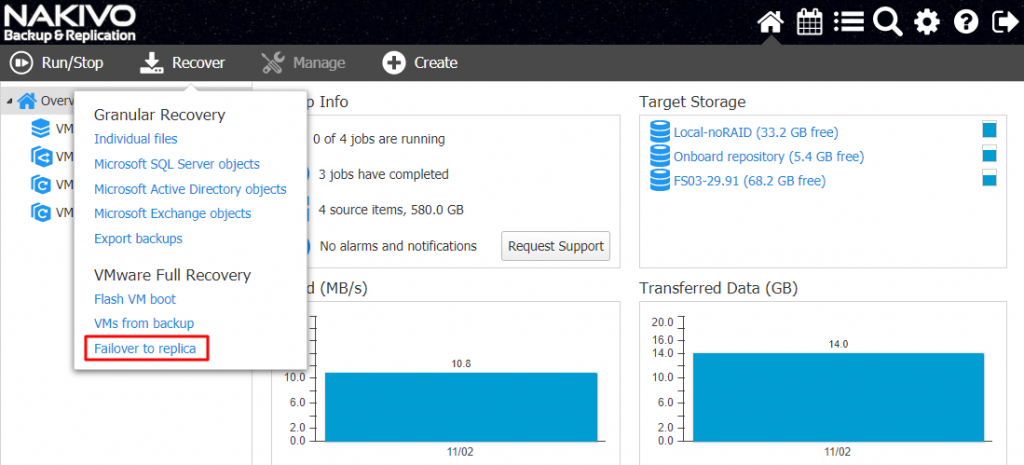Image resolution: width=1024 pixels, height=465 pixels.
Task: Choose Flash VM boot option
Action: point(135,299)
